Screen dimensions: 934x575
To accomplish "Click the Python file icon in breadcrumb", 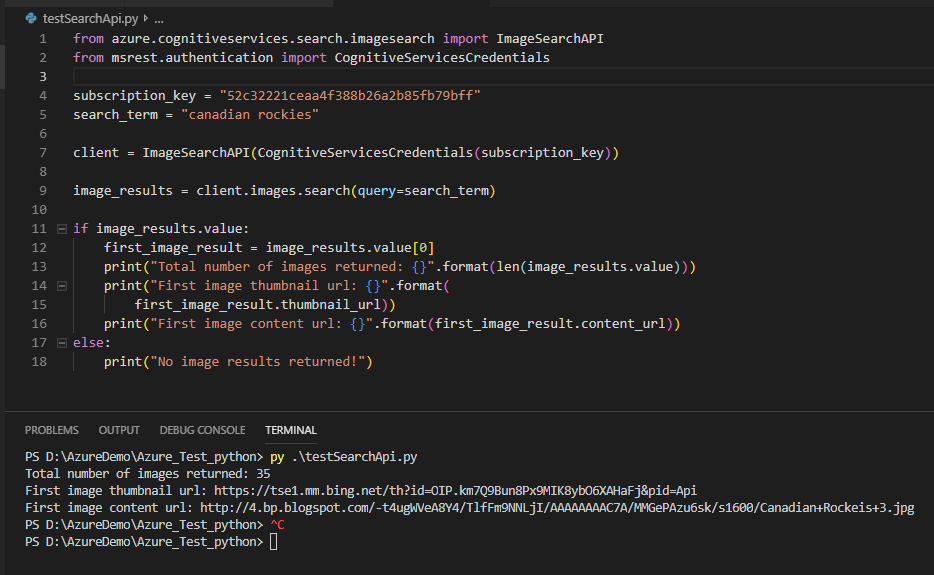I will [31, 19].
